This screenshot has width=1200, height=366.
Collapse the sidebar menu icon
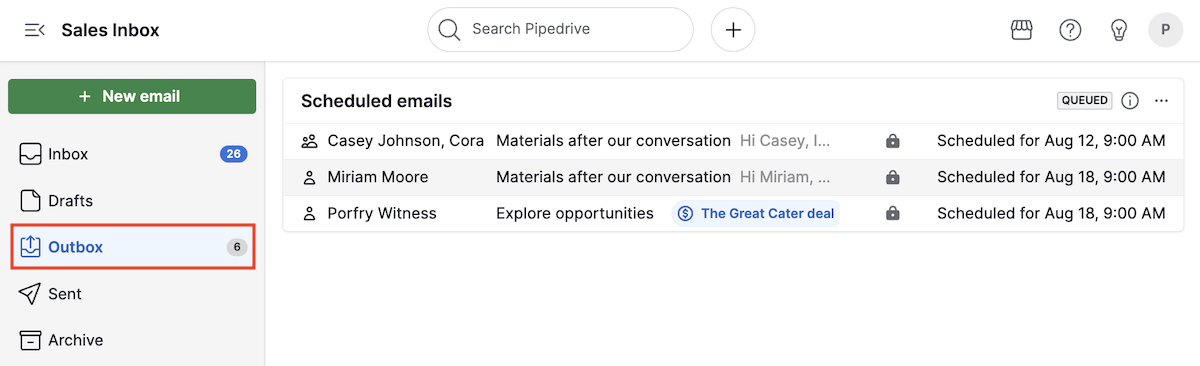point(34,30)
